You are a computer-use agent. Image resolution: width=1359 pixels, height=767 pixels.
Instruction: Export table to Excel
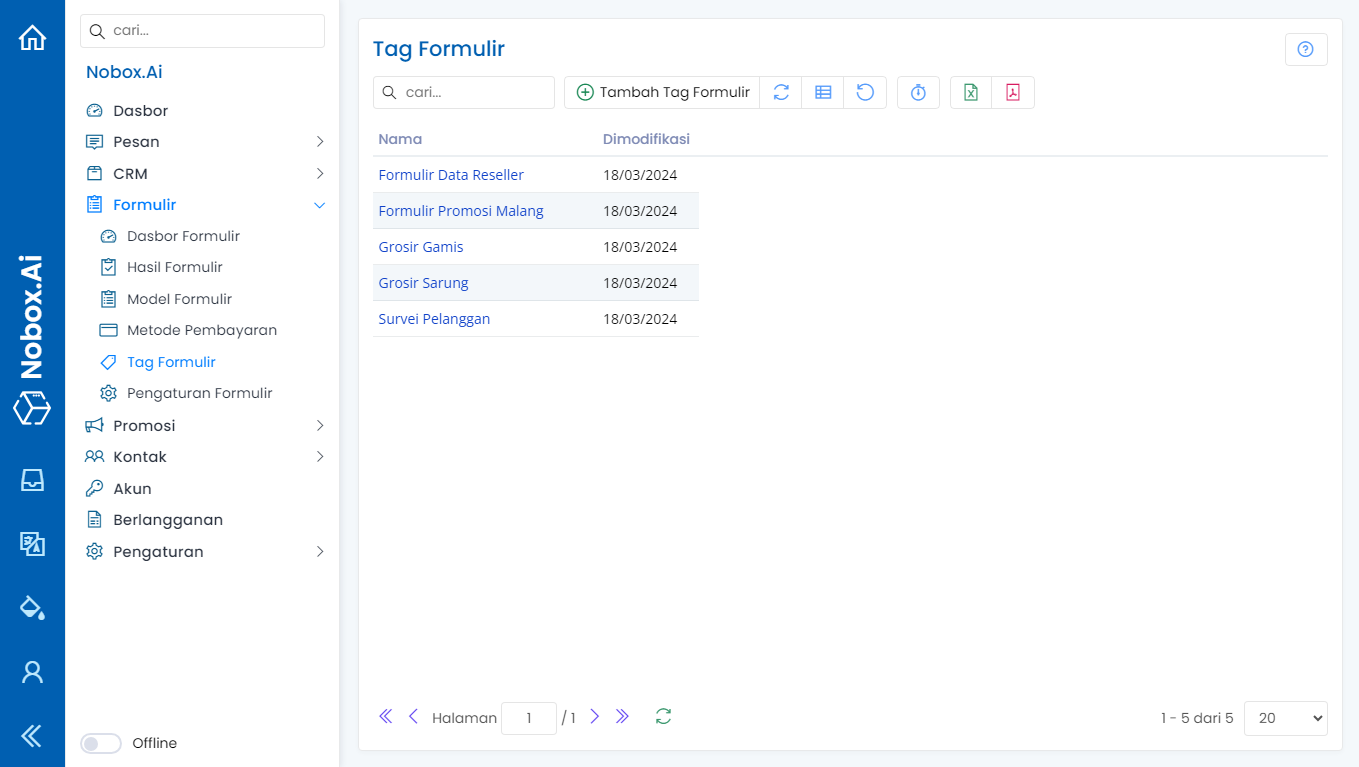[970, 92]
